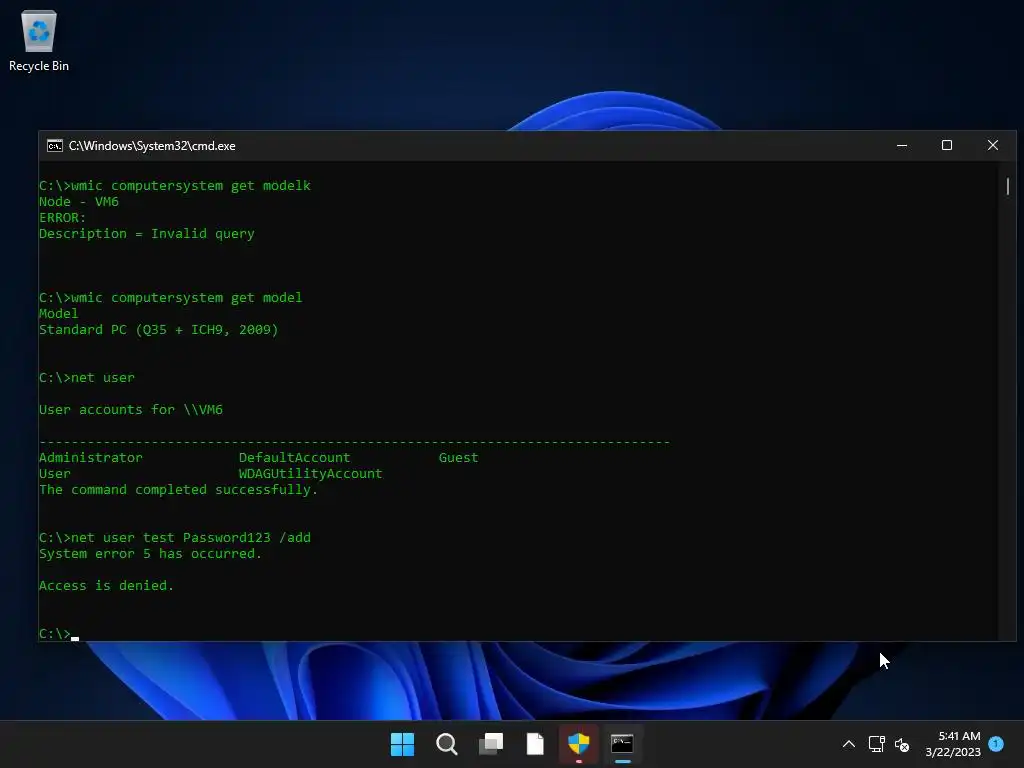
Task: Click the 'ERROR:' line
Action: pyautogui.click(x=63, y=217)
